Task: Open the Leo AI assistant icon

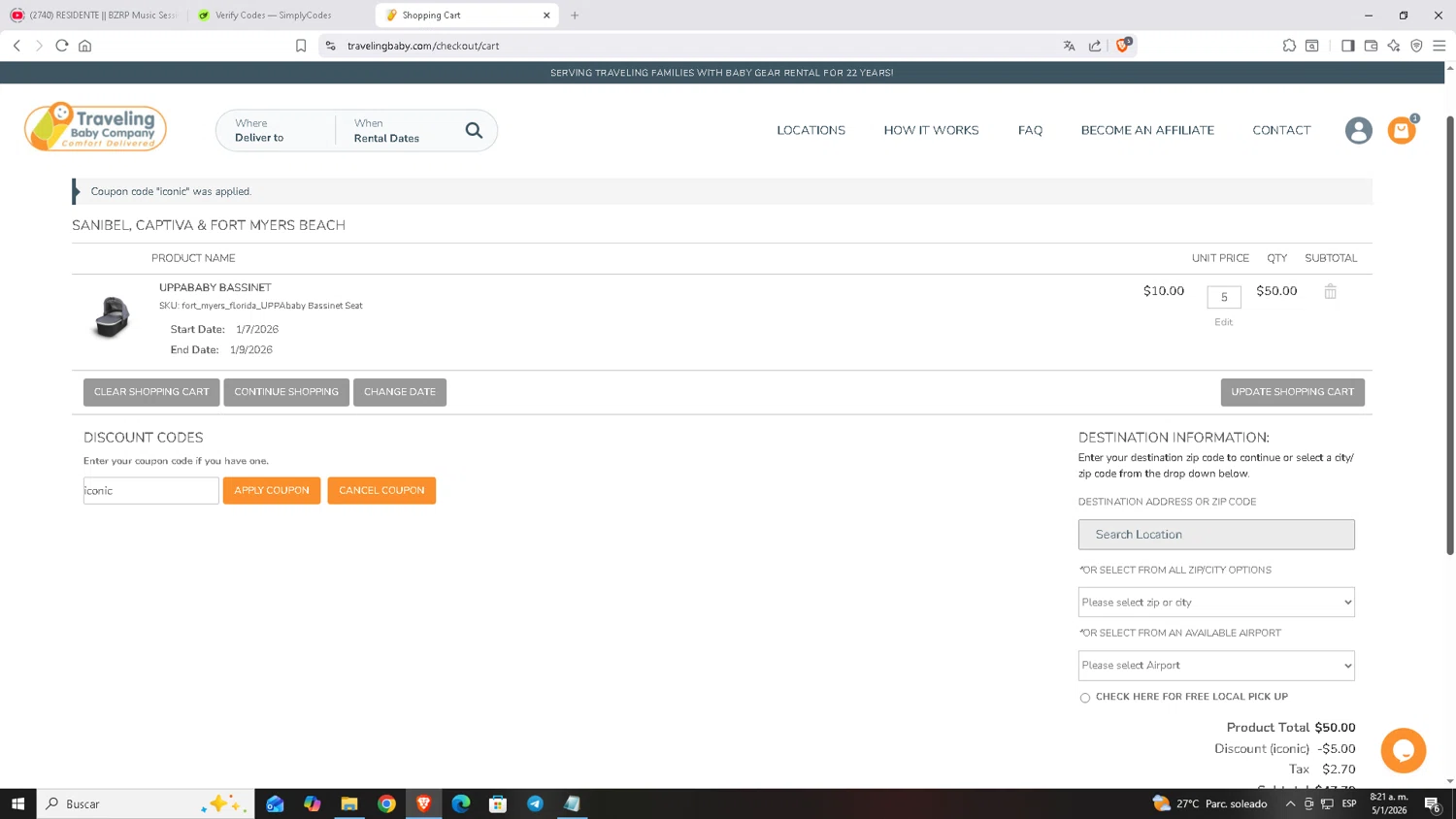Action: 1394,46
